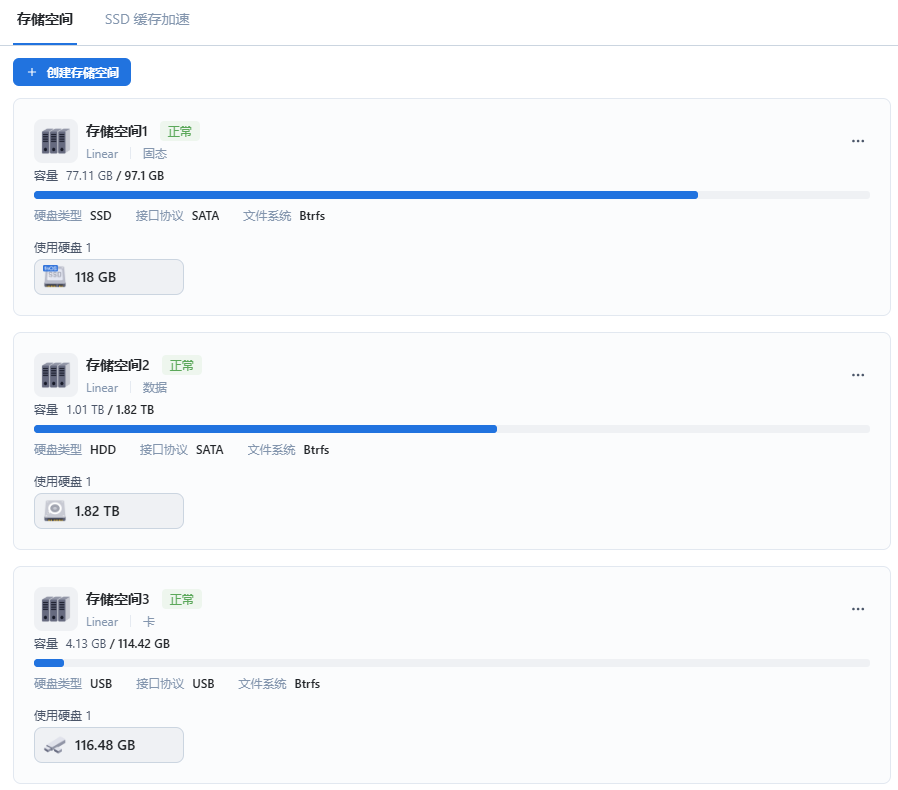This screenshot has width=898, height=790.
Task: Click the 118 GB disk chip
Action: pyautogui.click(x=109, y=277)
